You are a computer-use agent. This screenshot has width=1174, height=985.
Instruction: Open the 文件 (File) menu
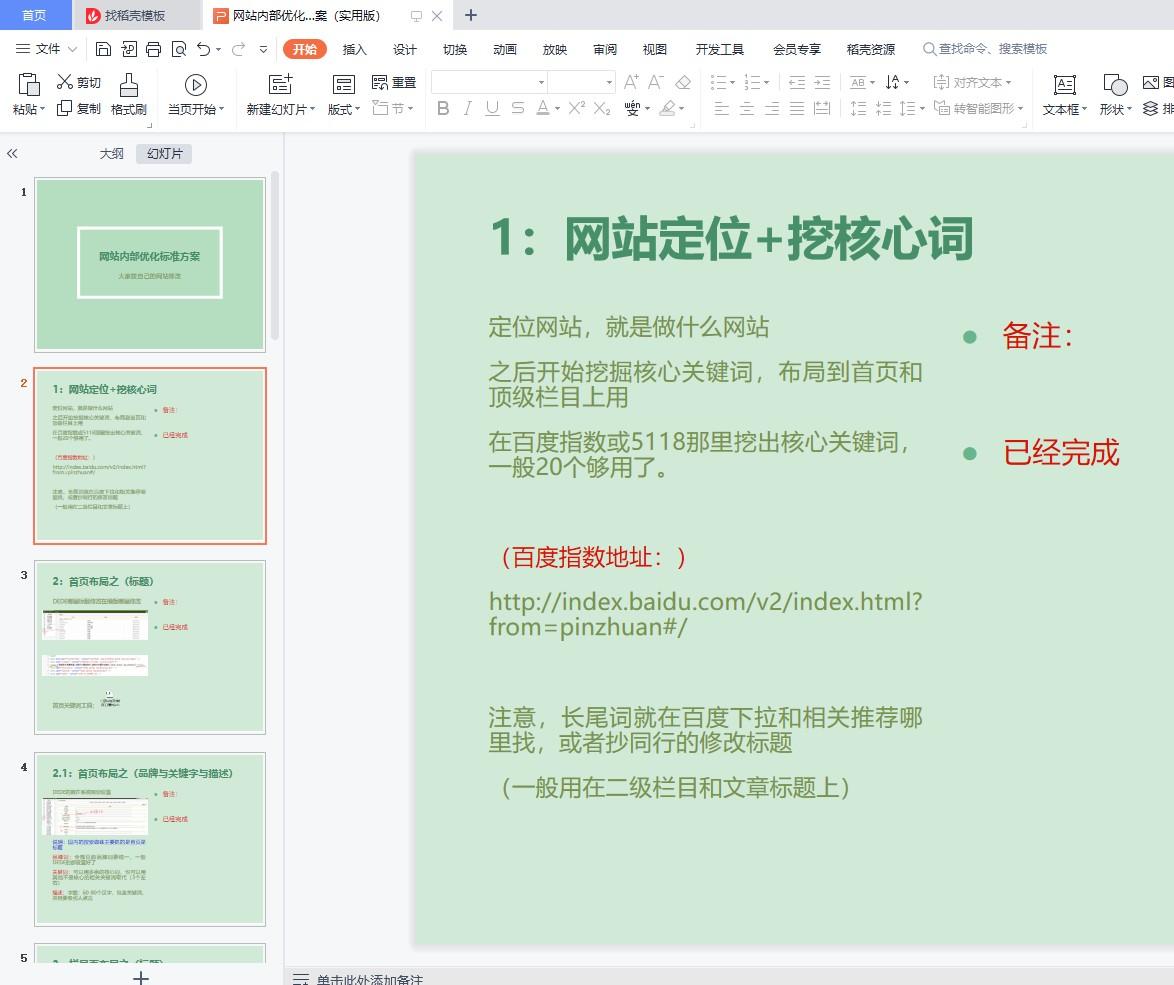[x=47, y=48]
